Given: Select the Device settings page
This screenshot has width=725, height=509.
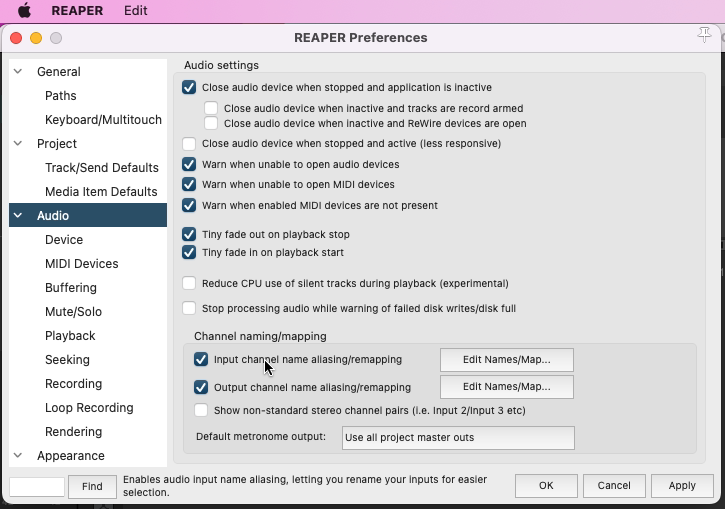Looking at the screenshot, I should [64, 240].
